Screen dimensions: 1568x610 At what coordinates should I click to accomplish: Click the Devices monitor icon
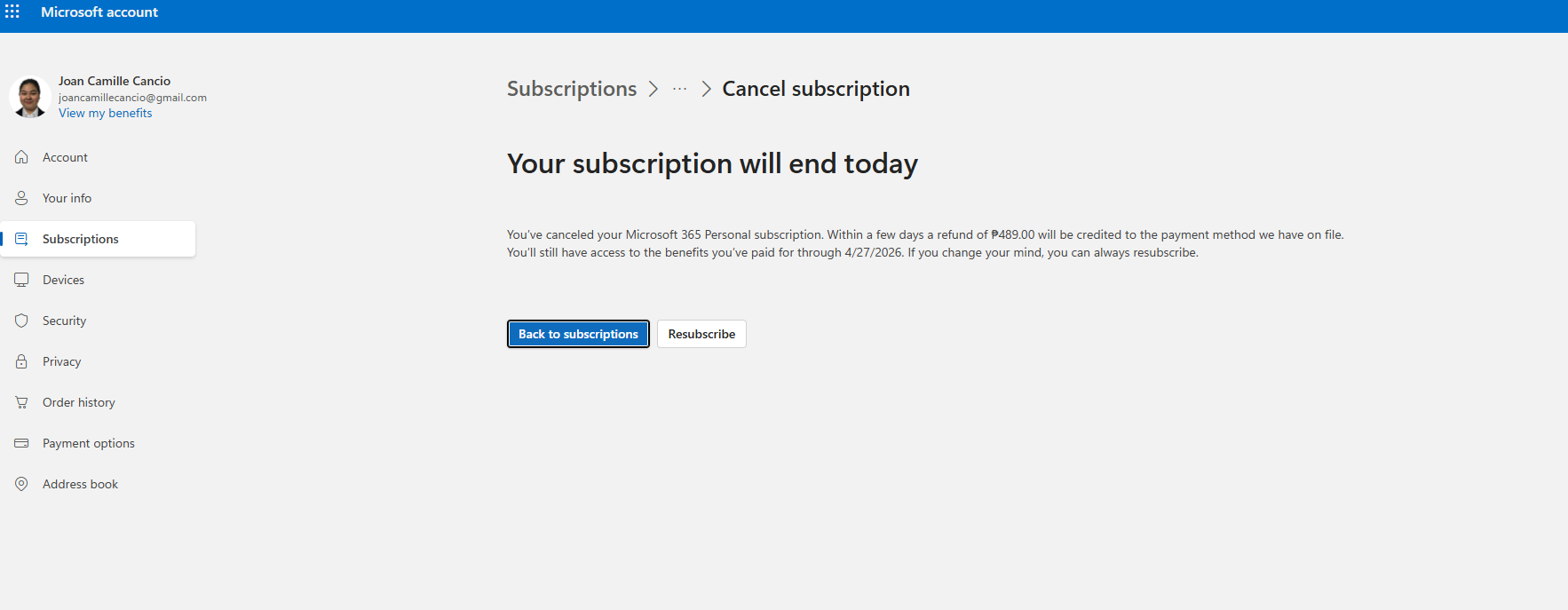pyautogui.click(x=21, y=280)
